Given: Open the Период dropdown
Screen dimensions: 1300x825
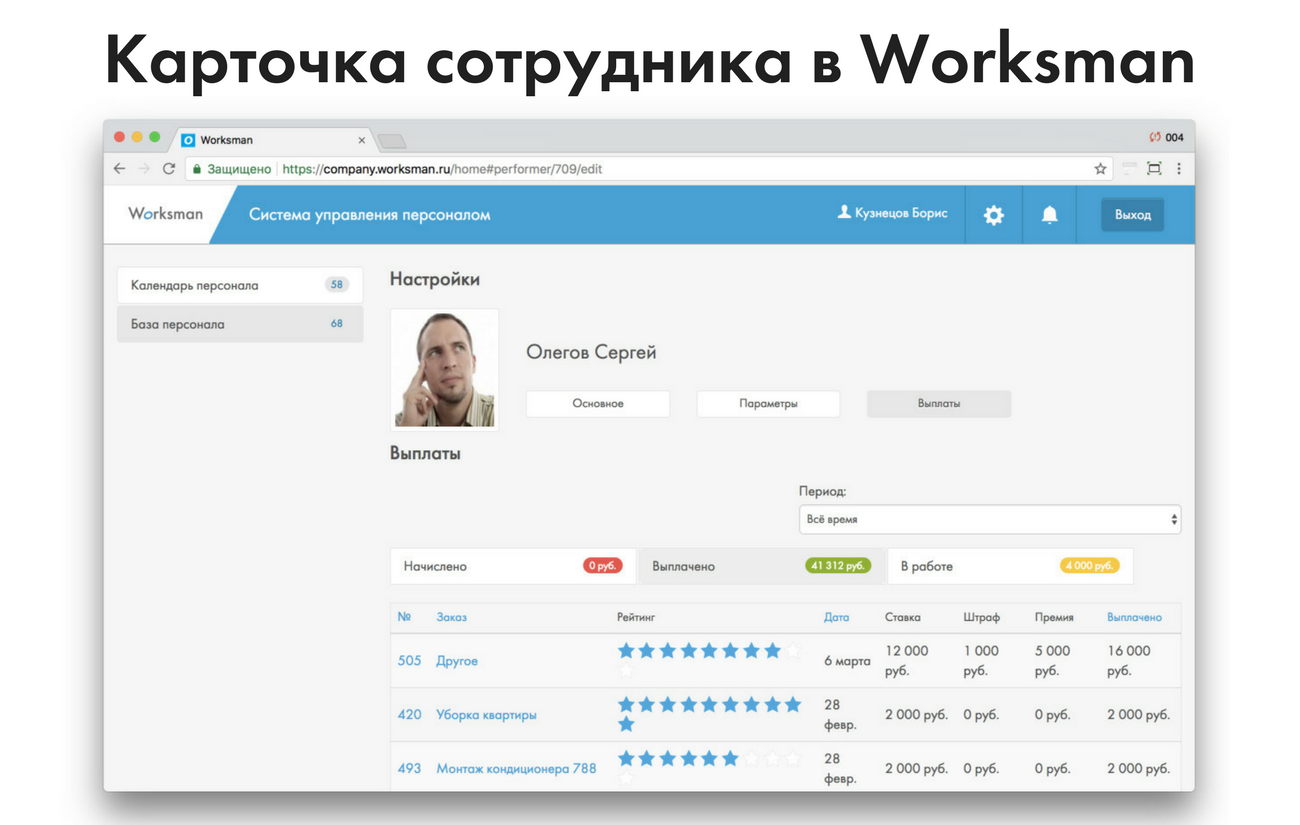Looking at the screenshot, I should (x=989, y=520).
